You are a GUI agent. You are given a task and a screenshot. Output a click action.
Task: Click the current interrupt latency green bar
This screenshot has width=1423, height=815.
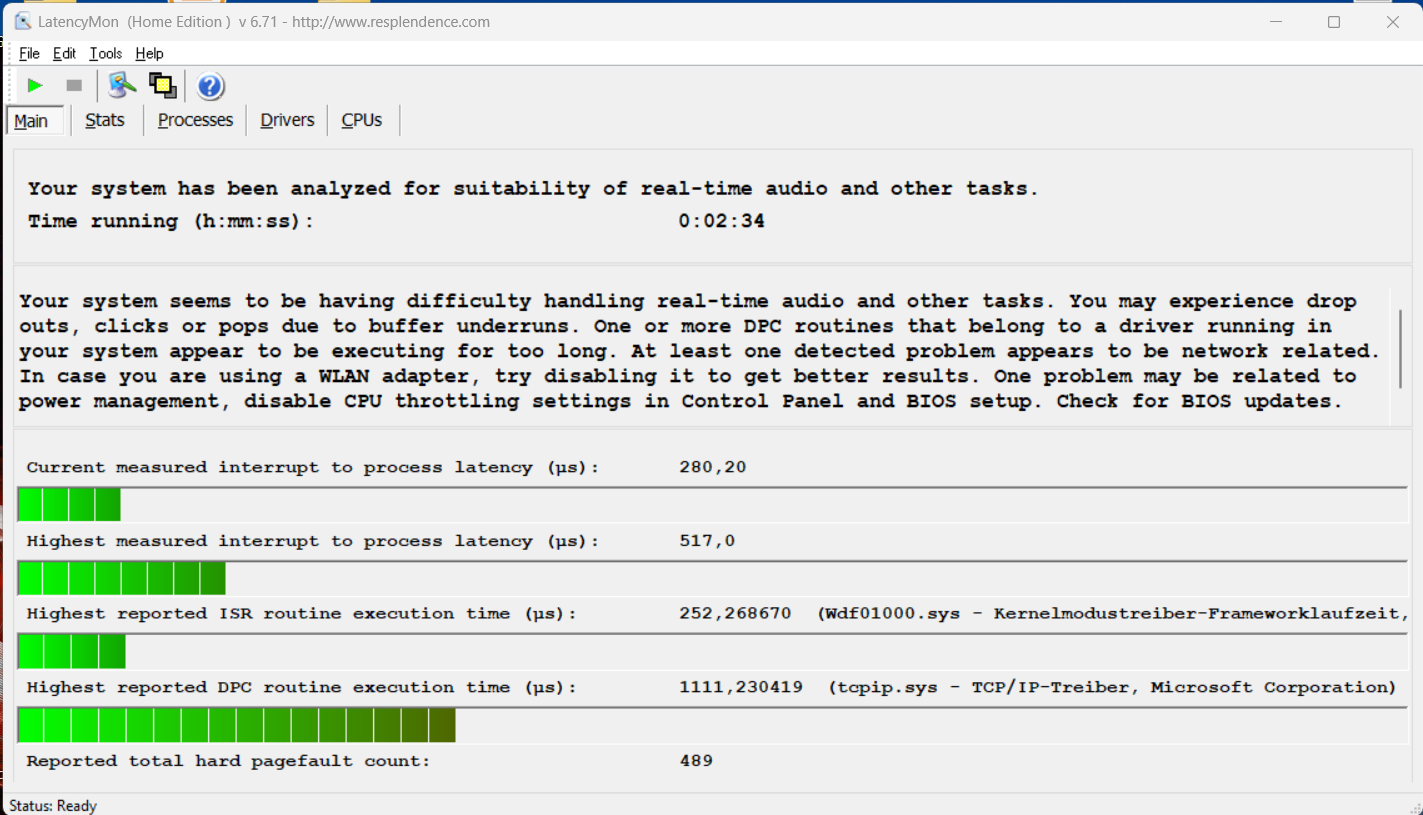(69, 505)
